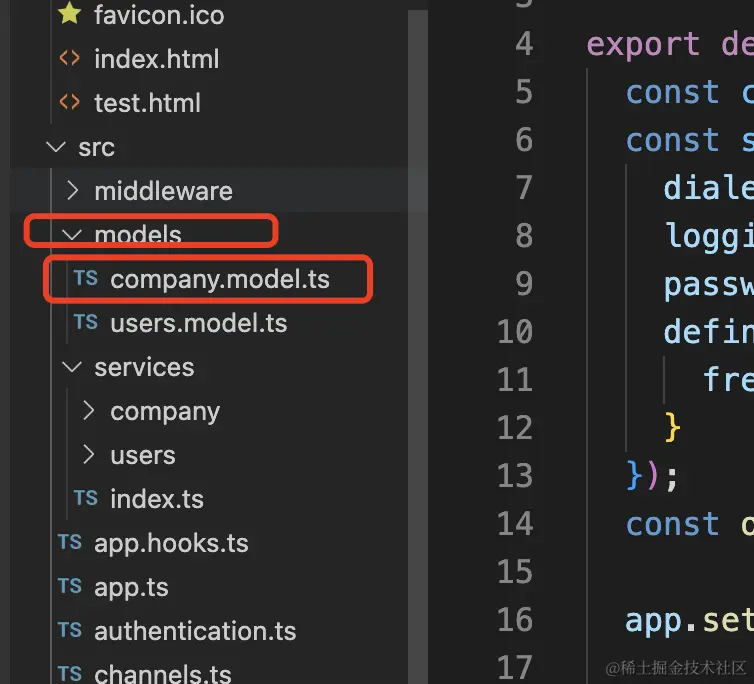Click TS icon beside authentication.ts

(70, 631)
